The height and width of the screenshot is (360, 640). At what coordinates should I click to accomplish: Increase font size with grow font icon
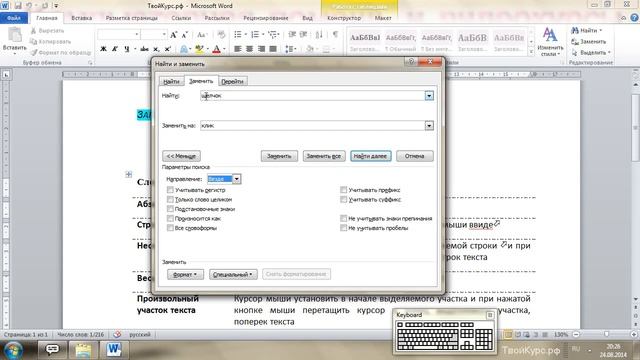tap(173, 35)
